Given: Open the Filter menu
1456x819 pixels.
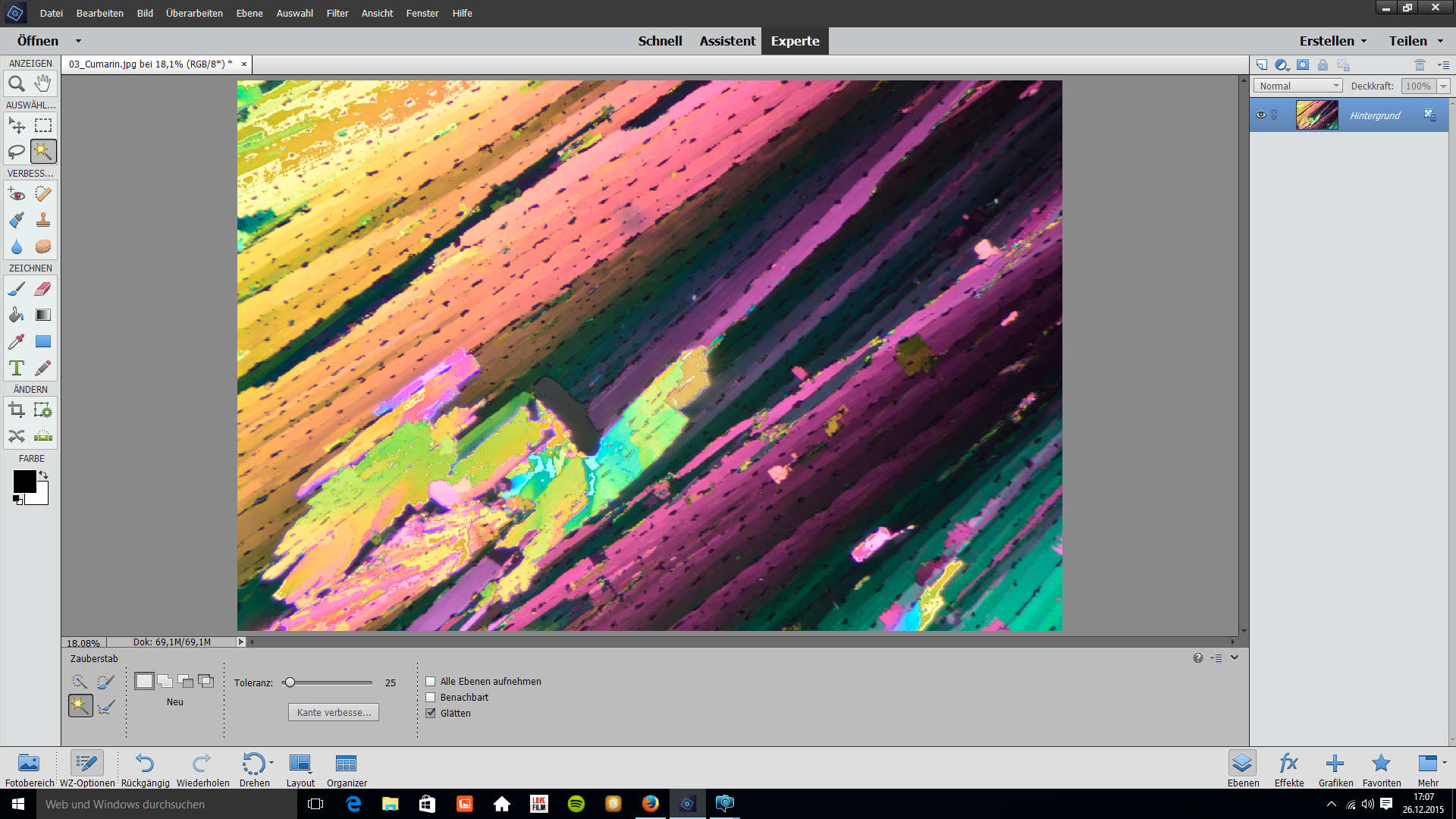Looking at the screenshot, I should click(x=337, y=13).
